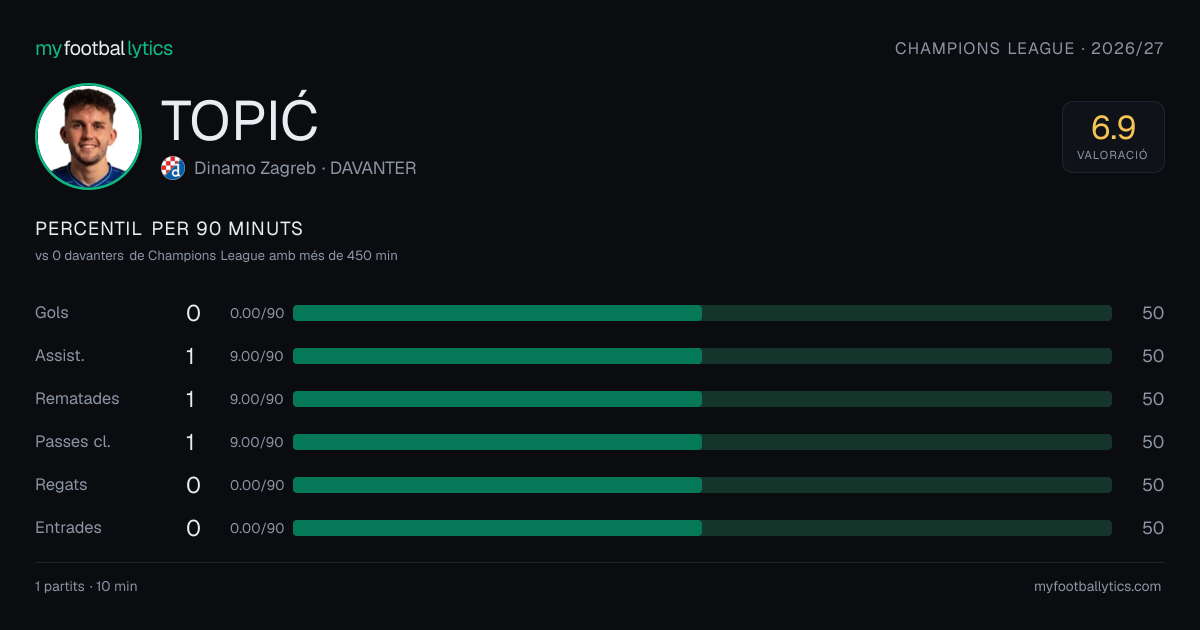Click the Rematades stat label

77,399
